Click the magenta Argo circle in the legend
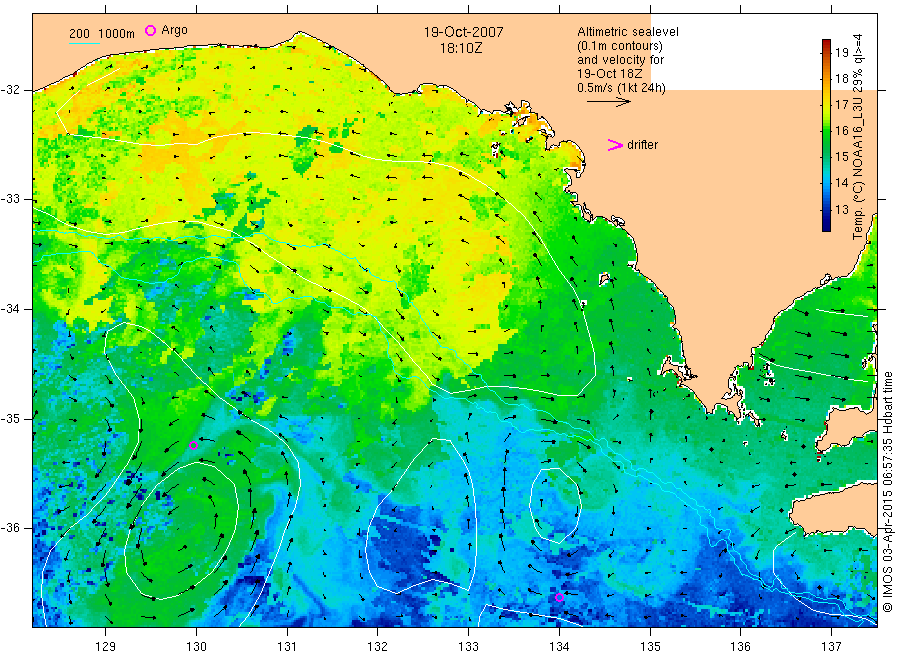 click(x=150, y=30)
